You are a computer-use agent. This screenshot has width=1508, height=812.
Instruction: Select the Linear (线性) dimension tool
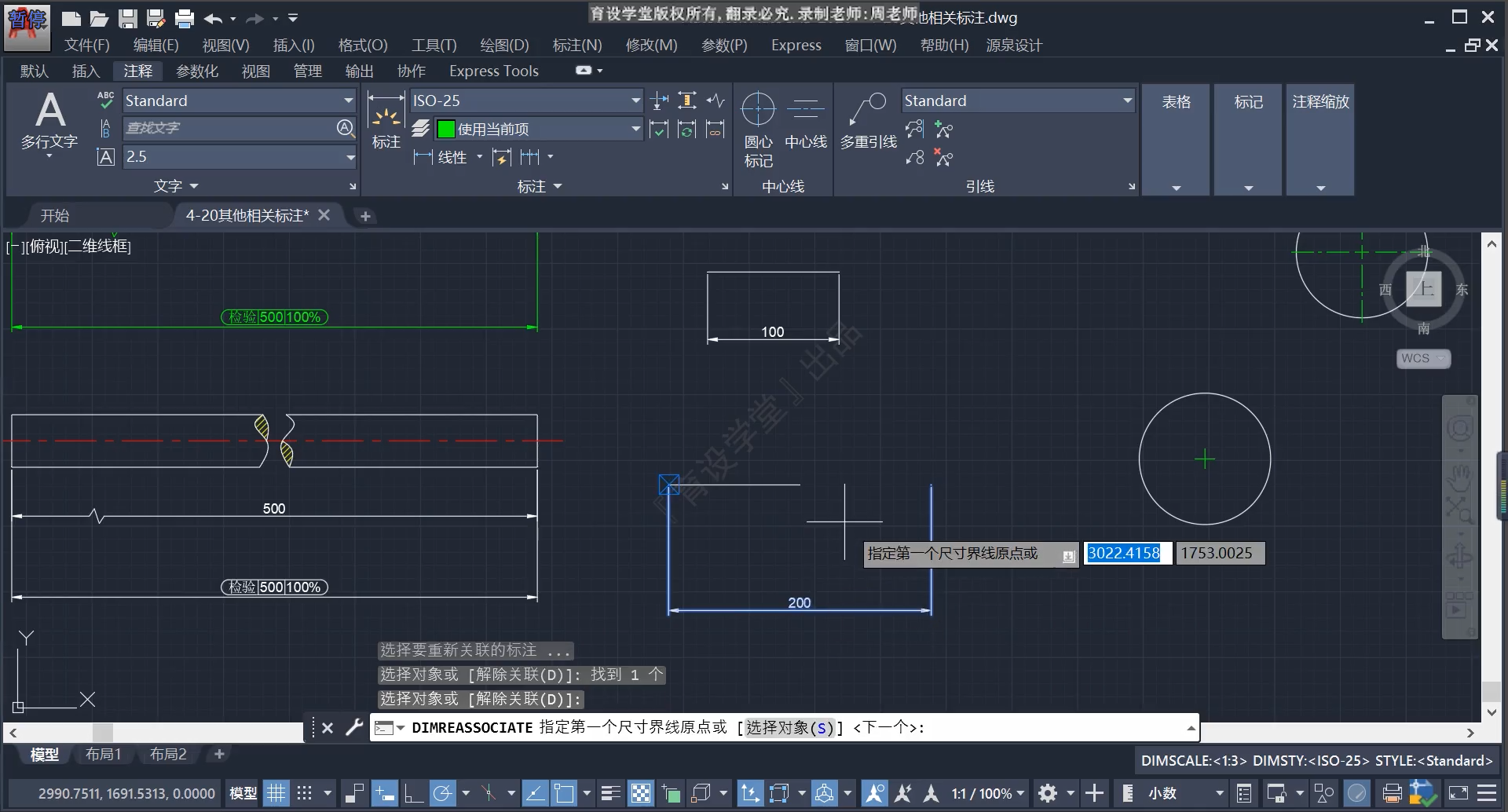point(441,157)
